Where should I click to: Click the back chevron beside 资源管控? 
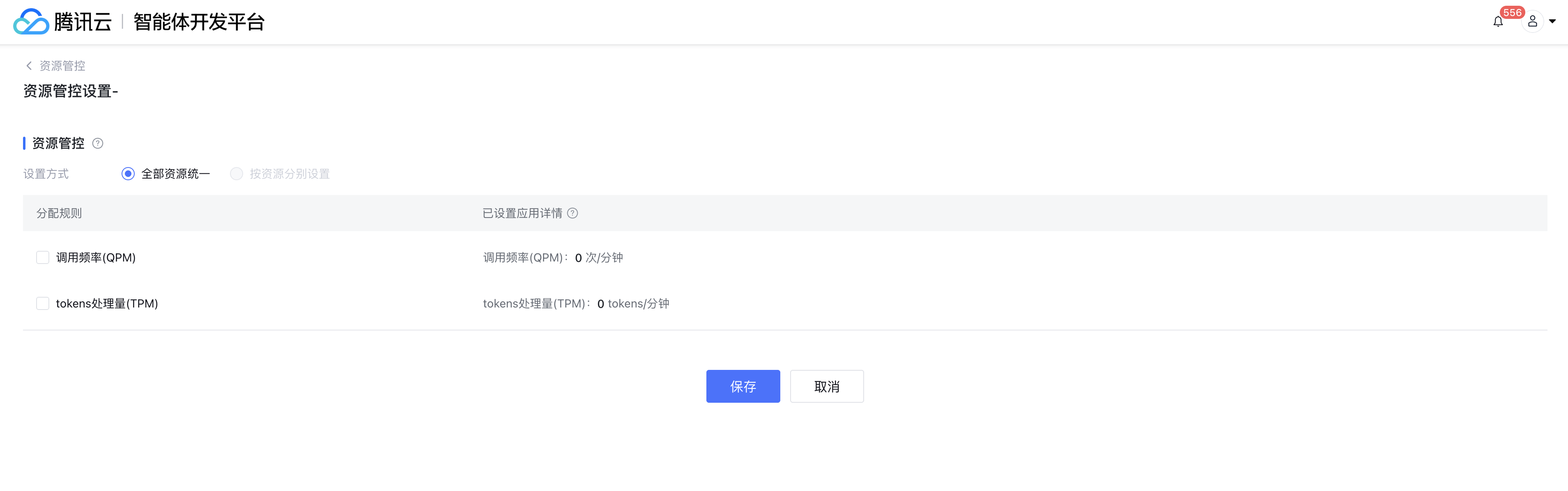[29, 66]
